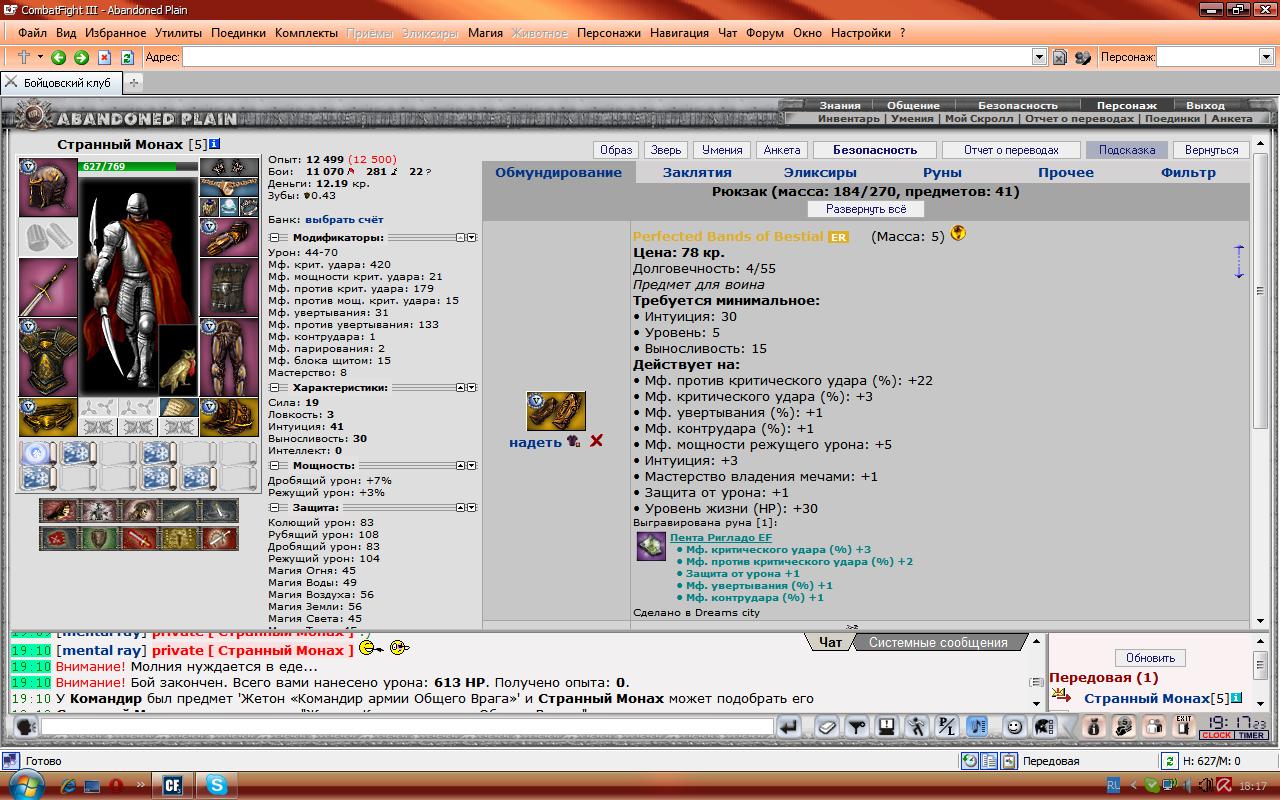Click the radioactive symbol icon next to Масса
Viewport: 1280px width, 800px height.
click(958, 234)
